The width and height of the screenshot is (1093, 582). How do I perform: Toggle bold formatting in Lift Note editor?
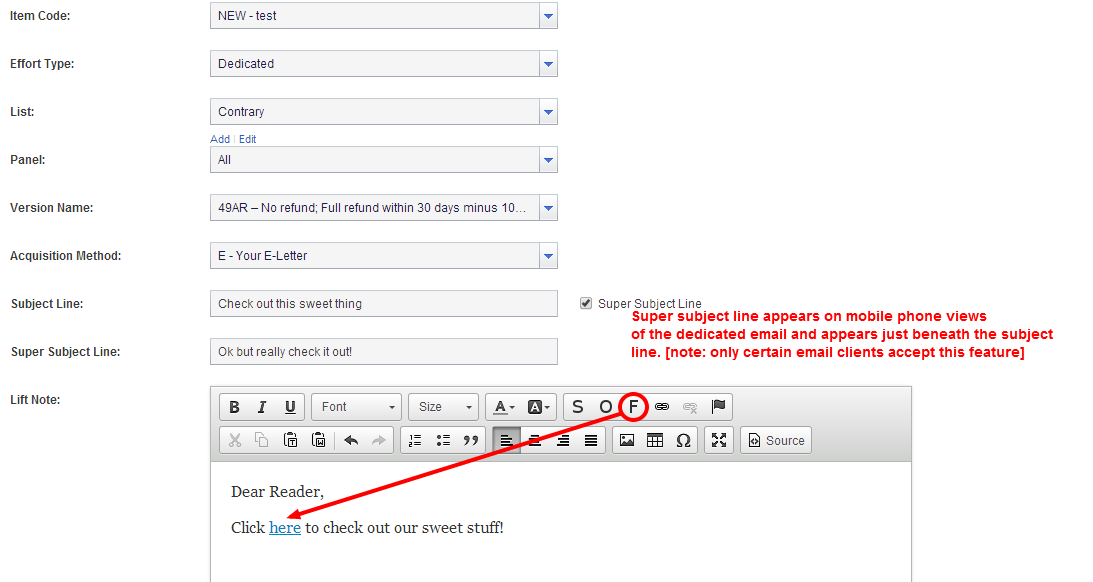click(x=234, y=407)
